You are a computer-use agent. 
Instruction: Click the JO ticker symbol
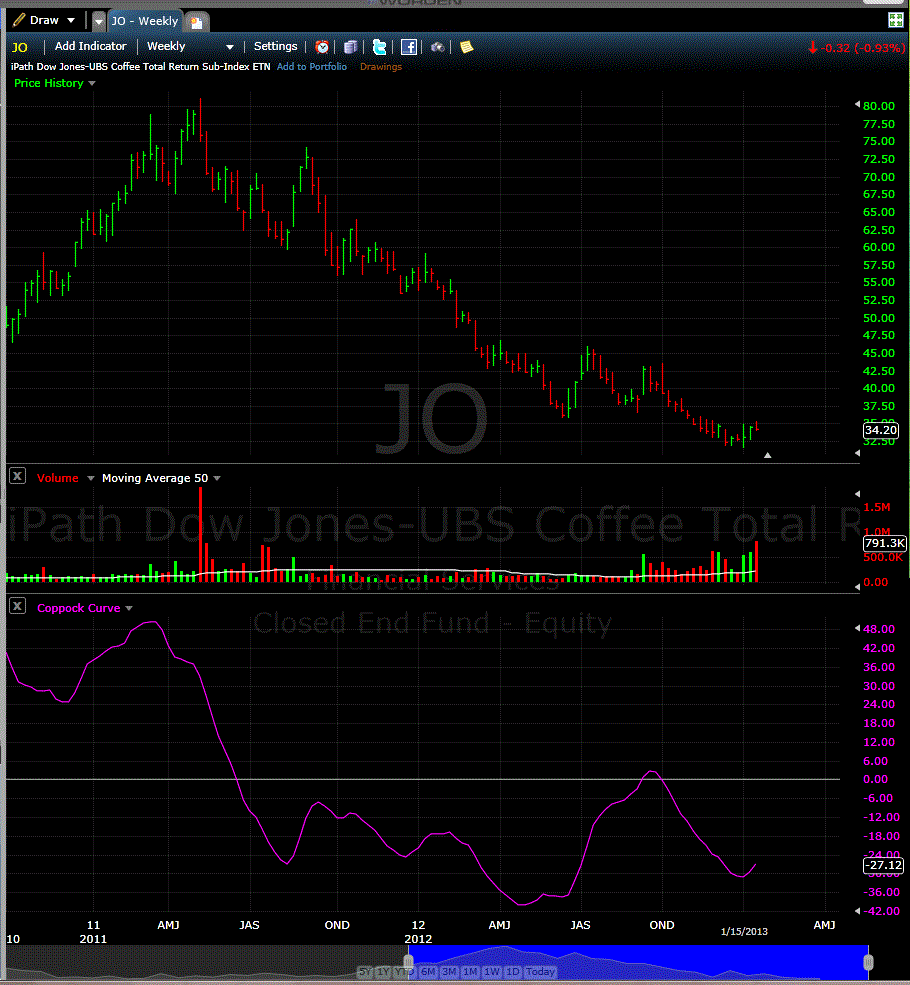pyautogui.click(x=19, y=47)
